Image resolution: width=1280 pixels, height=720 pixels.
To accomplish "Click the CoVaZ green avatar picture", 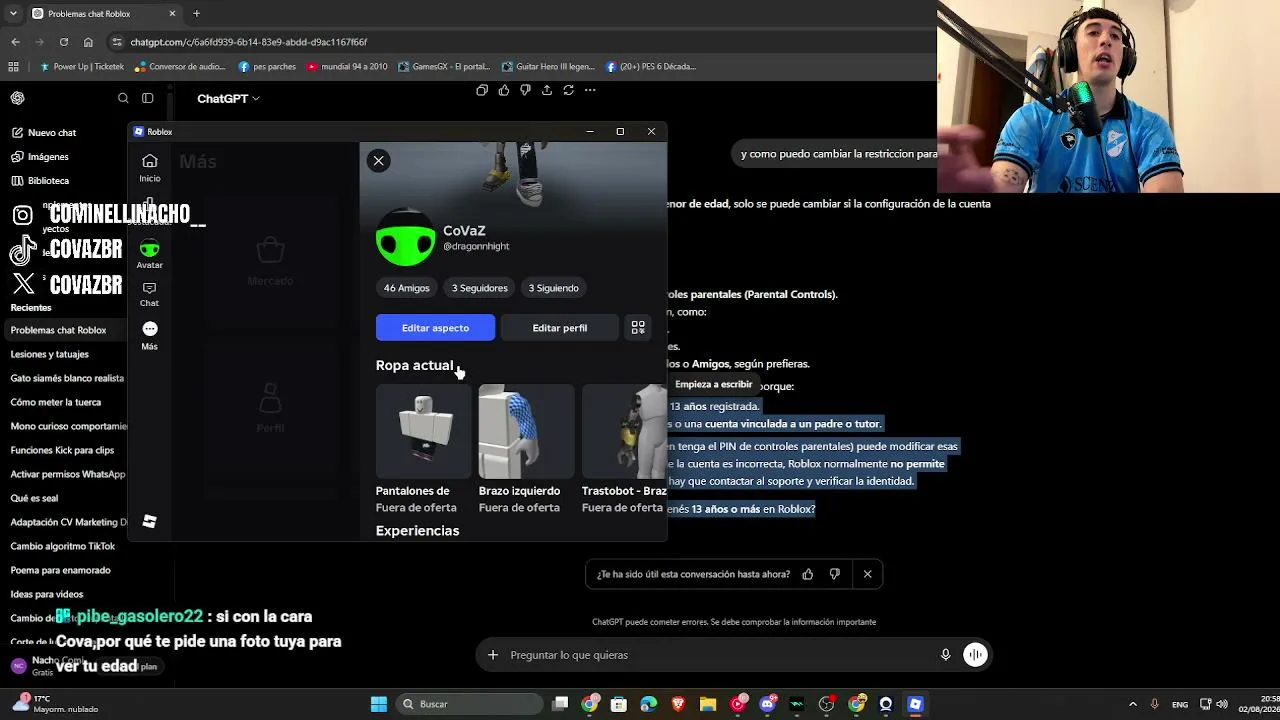I will click(405, 238).
